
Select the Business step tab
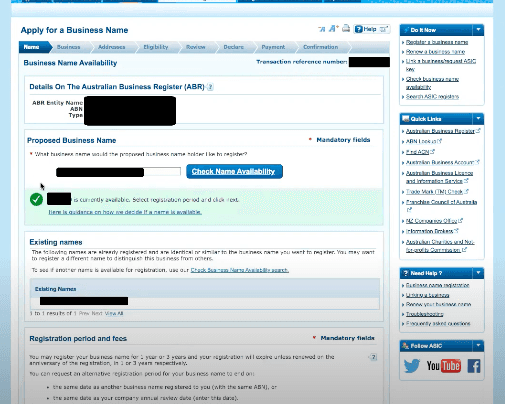69,47
